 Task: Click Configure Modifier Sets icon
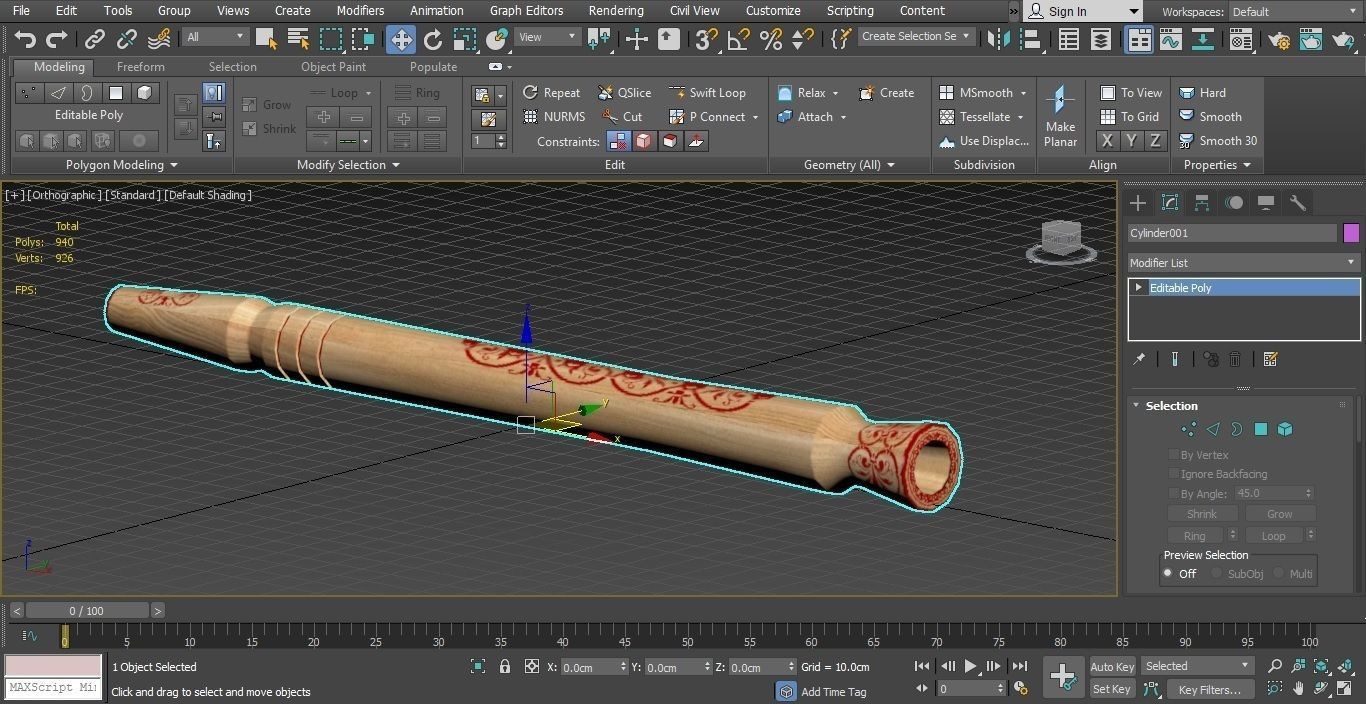(1271, 359)
